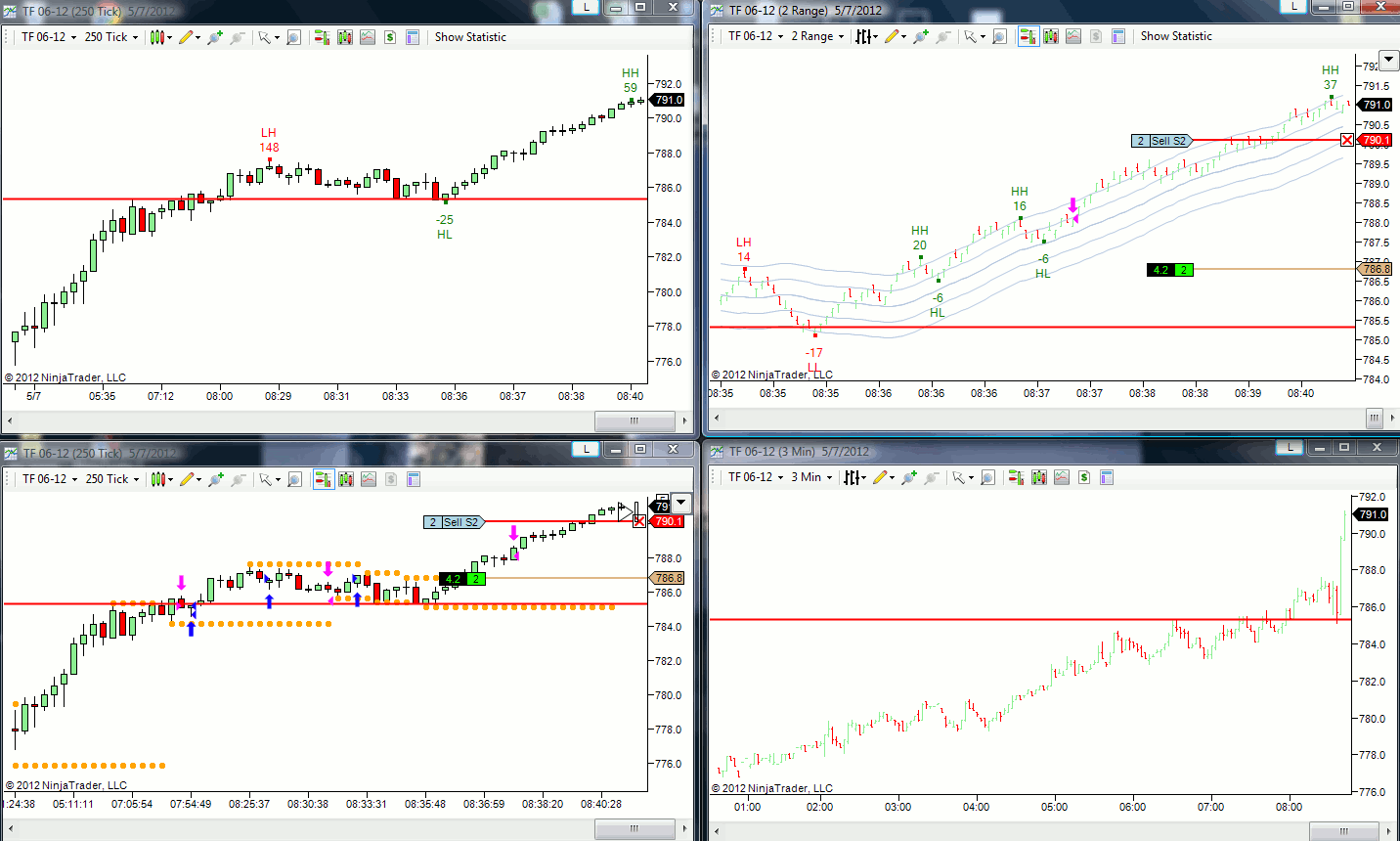This screenshot has width=1400, height=841.
Task: Click magnifier window icon in top 250 Tick chart
Action: click(293, 37)
